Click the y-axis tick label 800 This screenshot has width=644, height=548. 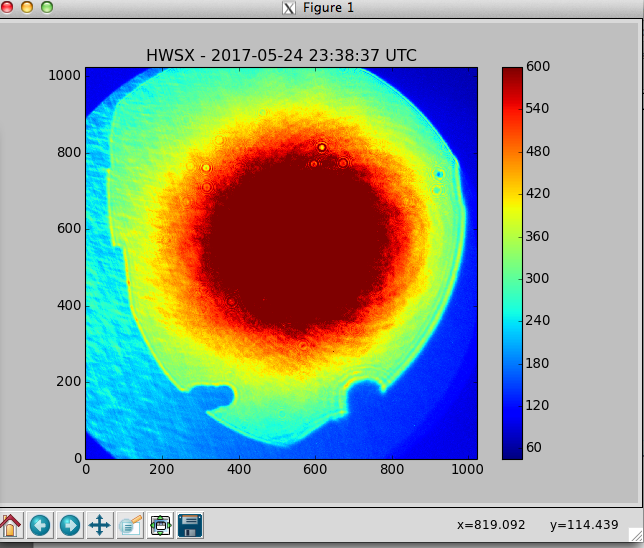69,152
